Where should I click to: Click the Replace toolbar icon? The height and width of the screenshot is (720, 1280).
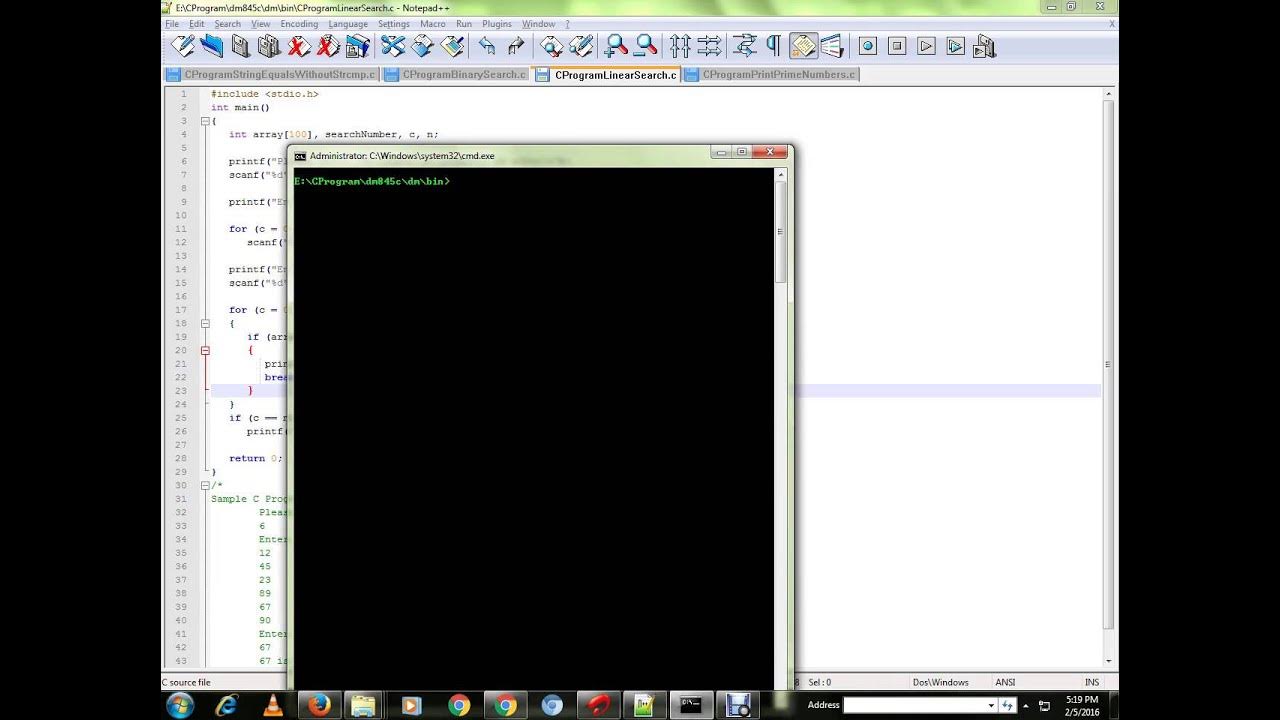click(581, 46)
